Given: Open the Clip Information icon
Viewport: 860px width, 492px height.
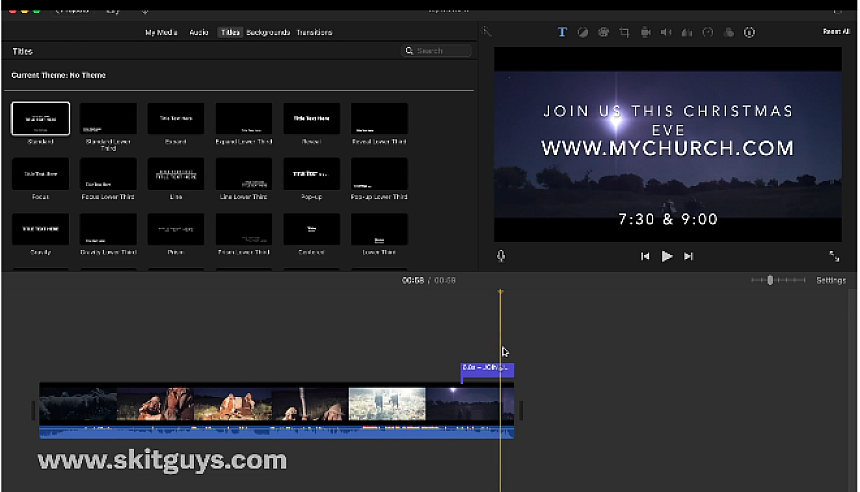Looking at the screenshot, I should (749, 32).
